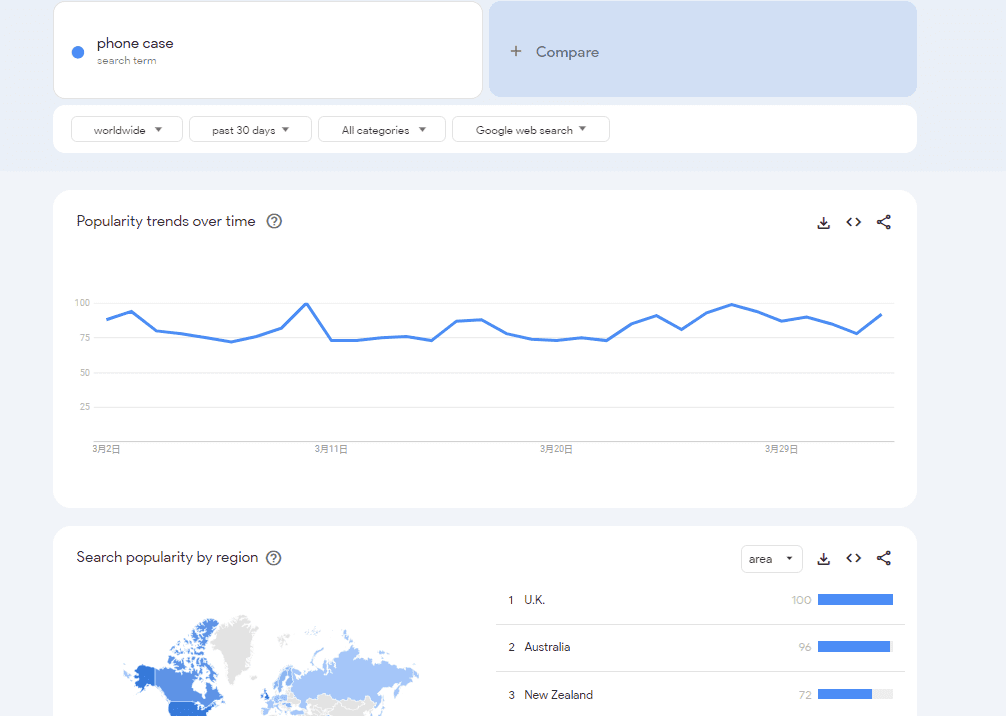Screen dimensions: 1006x716
Task: Click the help icon beside Popularity trends over time
Action: [x=274, y=221]
